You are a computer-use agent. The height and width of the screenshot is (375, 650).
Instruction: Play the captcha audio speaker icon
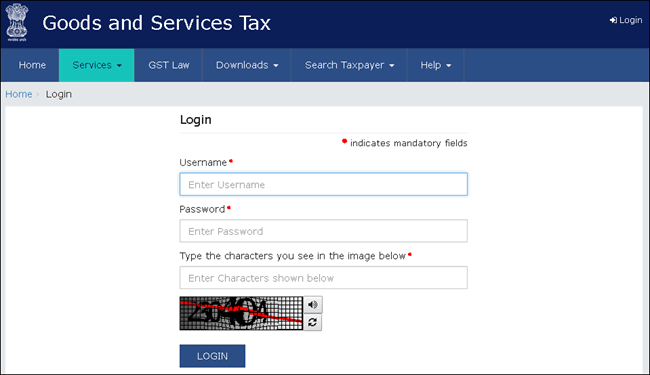[x=313, y=305]
